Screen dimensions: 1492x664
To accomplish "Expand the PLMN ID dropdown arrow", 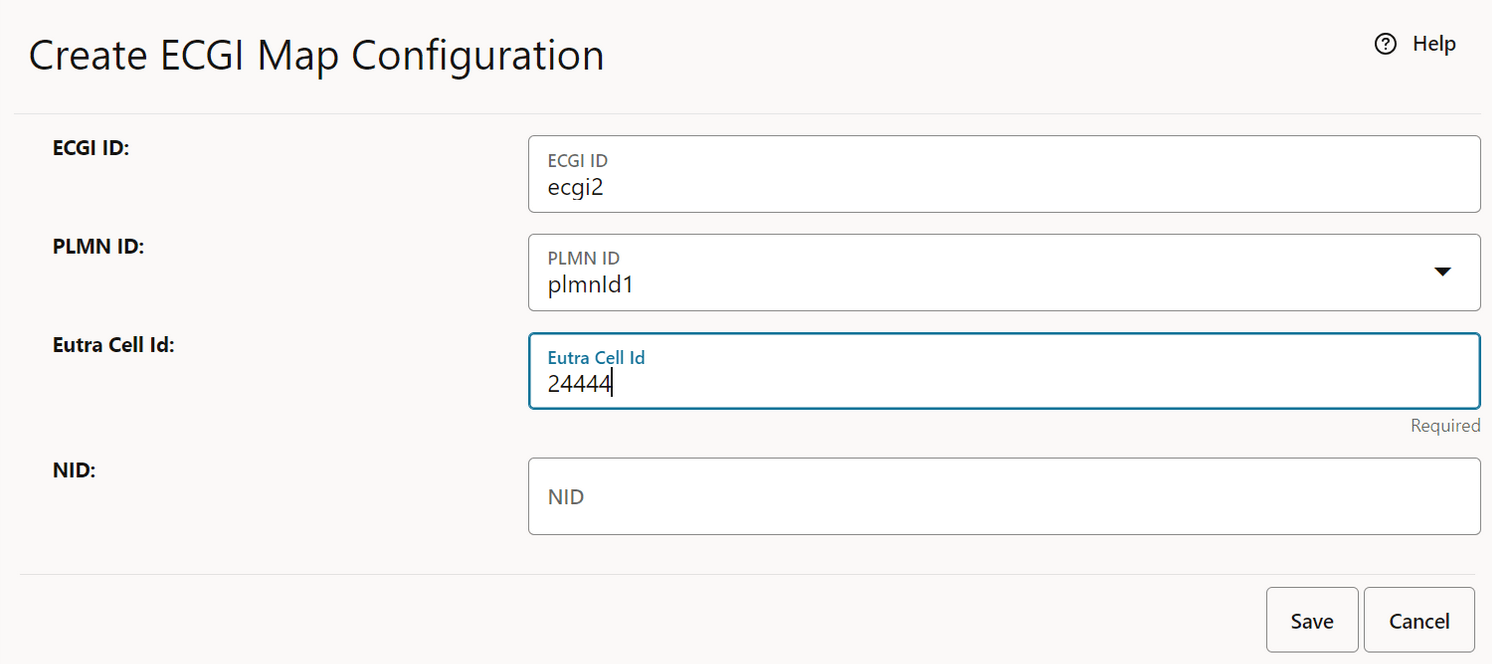I will [1443, 271].
